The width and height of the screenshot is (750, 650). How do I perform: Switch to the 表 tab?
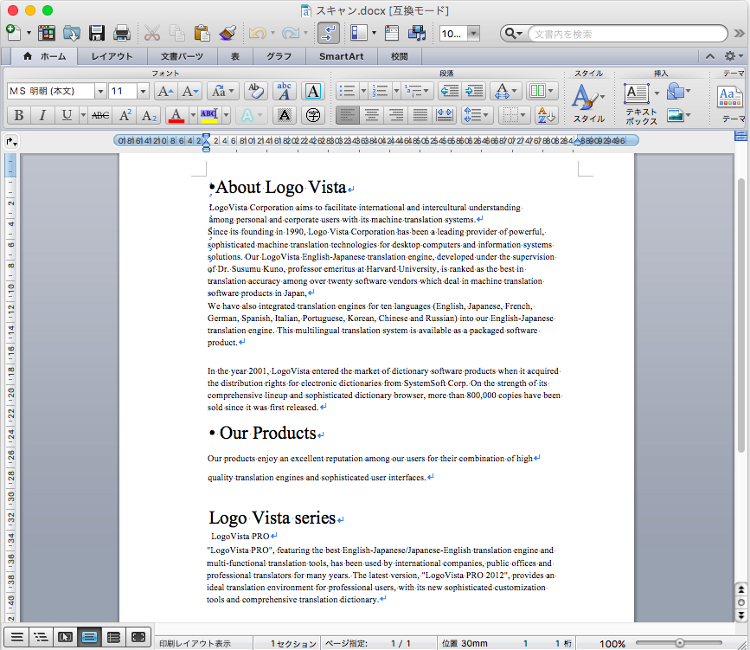click(x=235, y=56)
